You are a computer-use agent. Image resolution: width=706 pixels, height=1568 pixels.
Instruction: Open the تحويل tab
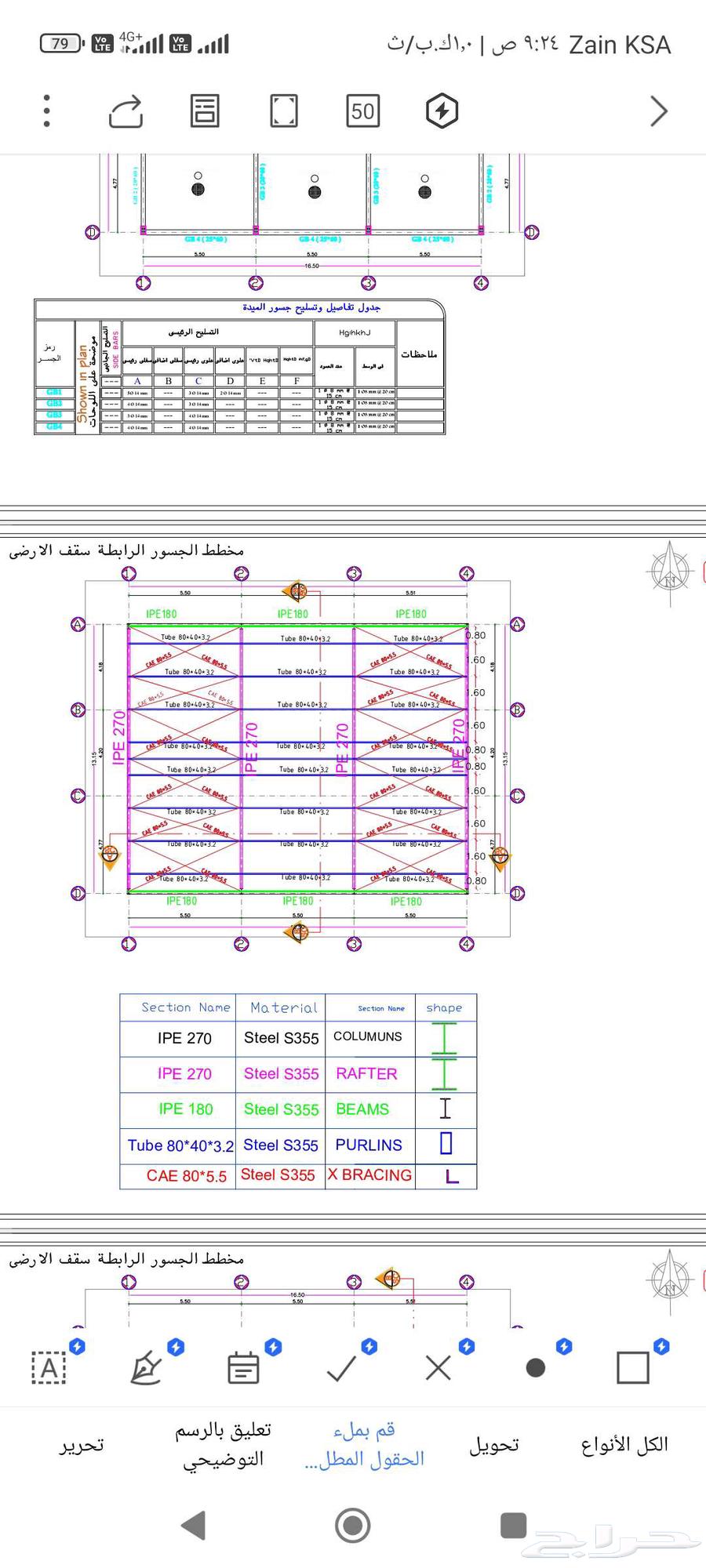tap(494, 1445)
